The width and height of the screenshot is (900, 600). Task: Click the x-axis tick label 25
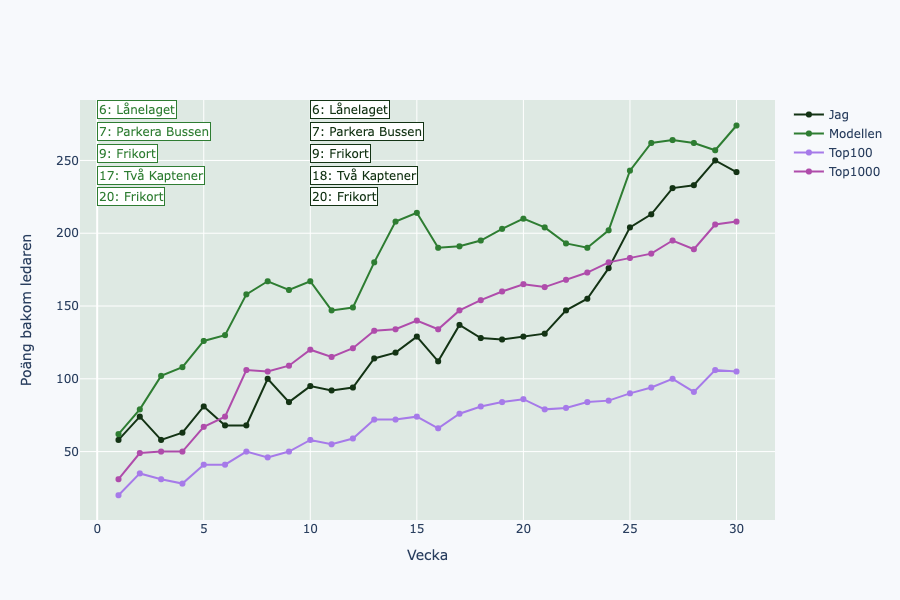[629, 529]
